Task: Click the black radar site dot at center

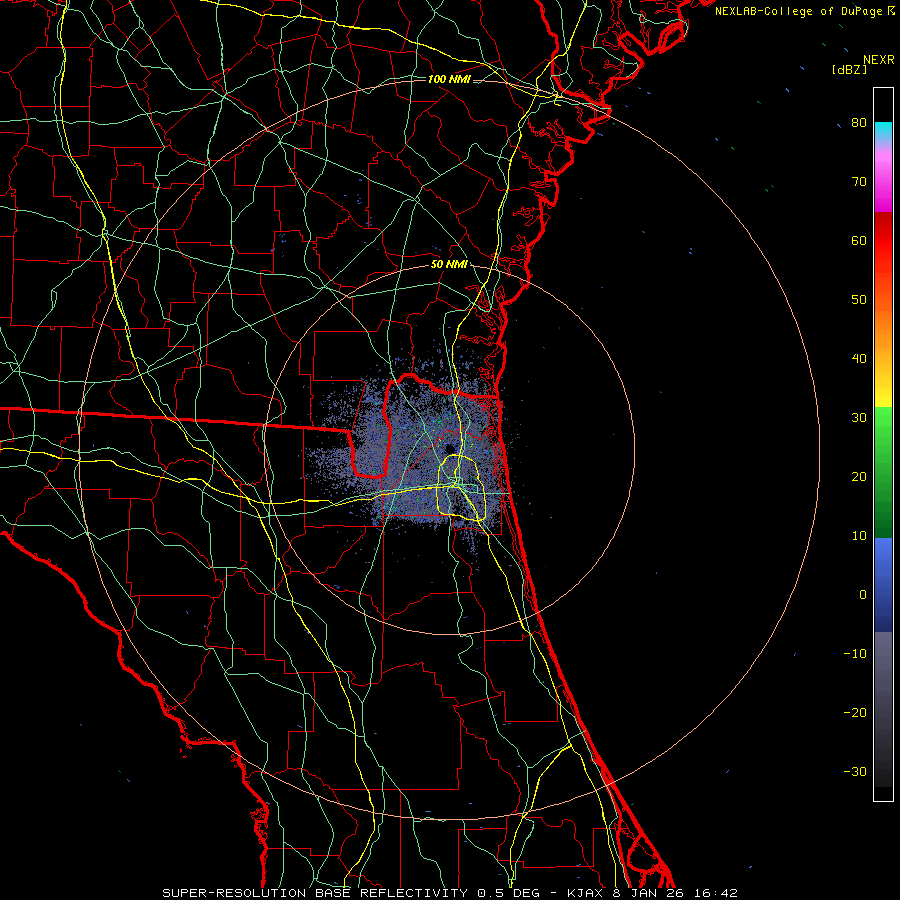Action: (449, 449)
